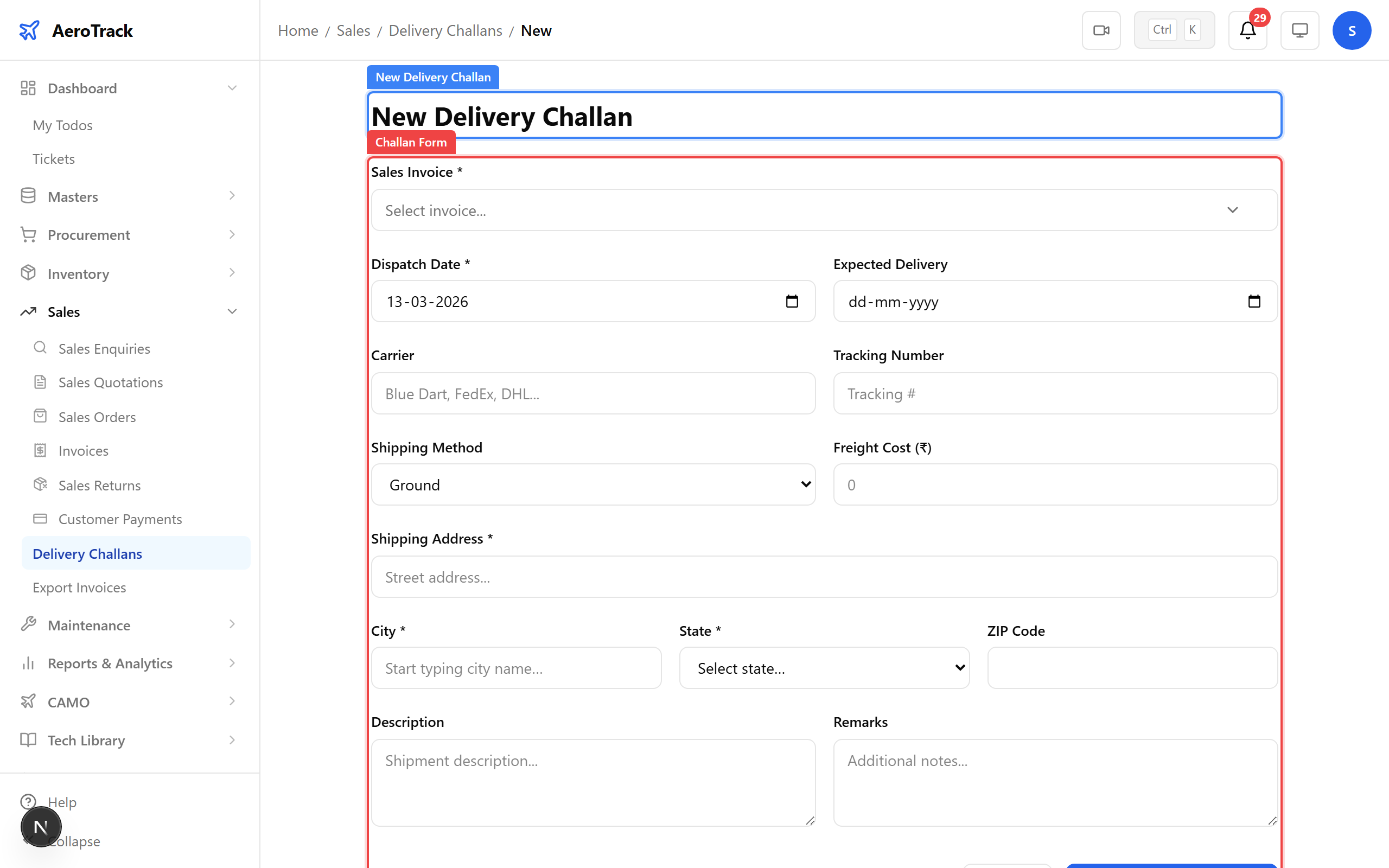Open the Select state dropdown
The image size is (1389, 868).
pyautogui.click(x=824, y=668)
